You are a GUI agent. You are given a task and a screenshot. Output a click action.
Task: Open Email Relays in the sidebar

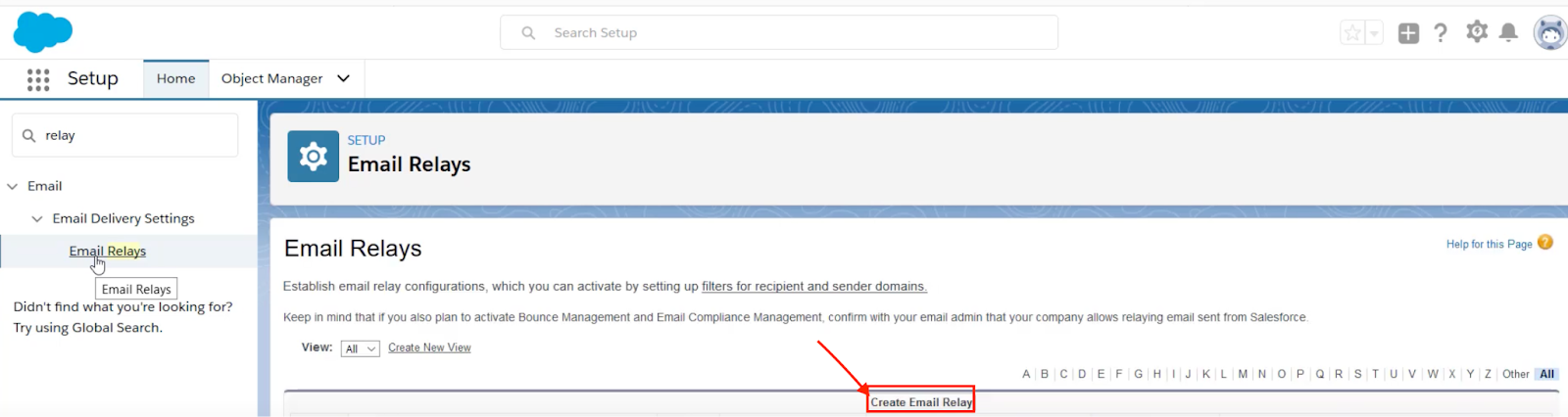[108, 252]
